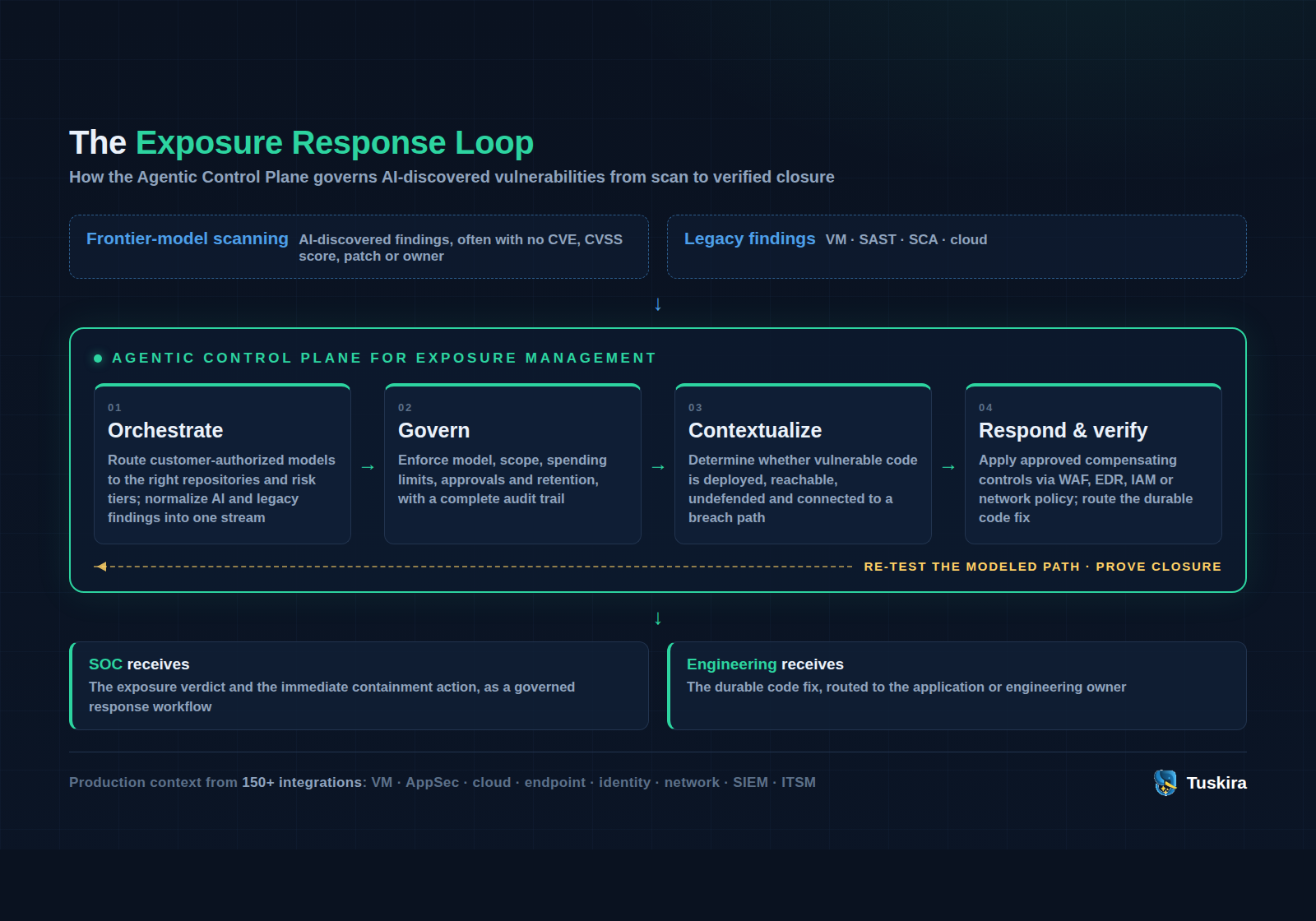Screen dimensions: 1316x921
Task: Click the compensating controls description
Action: [1086, 488]
